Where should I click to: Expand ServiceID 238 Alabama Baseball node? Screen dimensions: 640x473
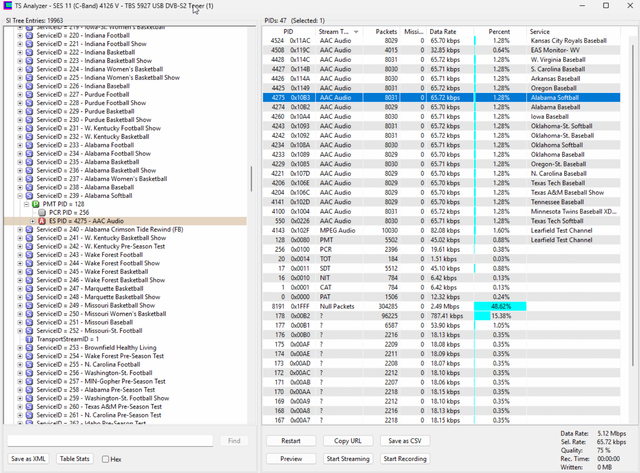[x=20, y=187]
